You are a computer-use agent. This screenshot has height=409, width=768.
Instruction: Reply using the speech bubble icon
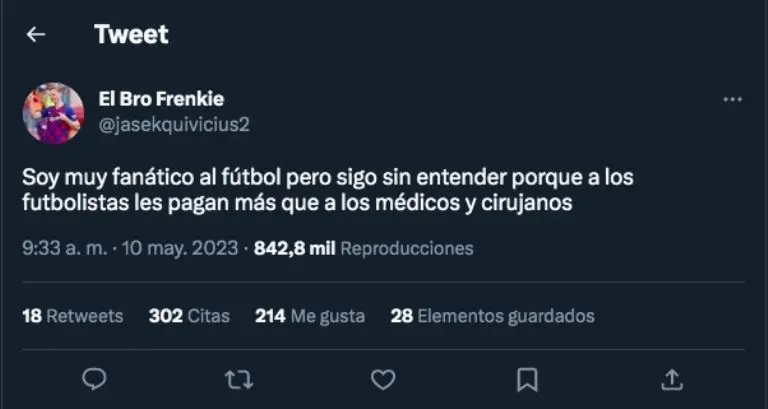94,380
